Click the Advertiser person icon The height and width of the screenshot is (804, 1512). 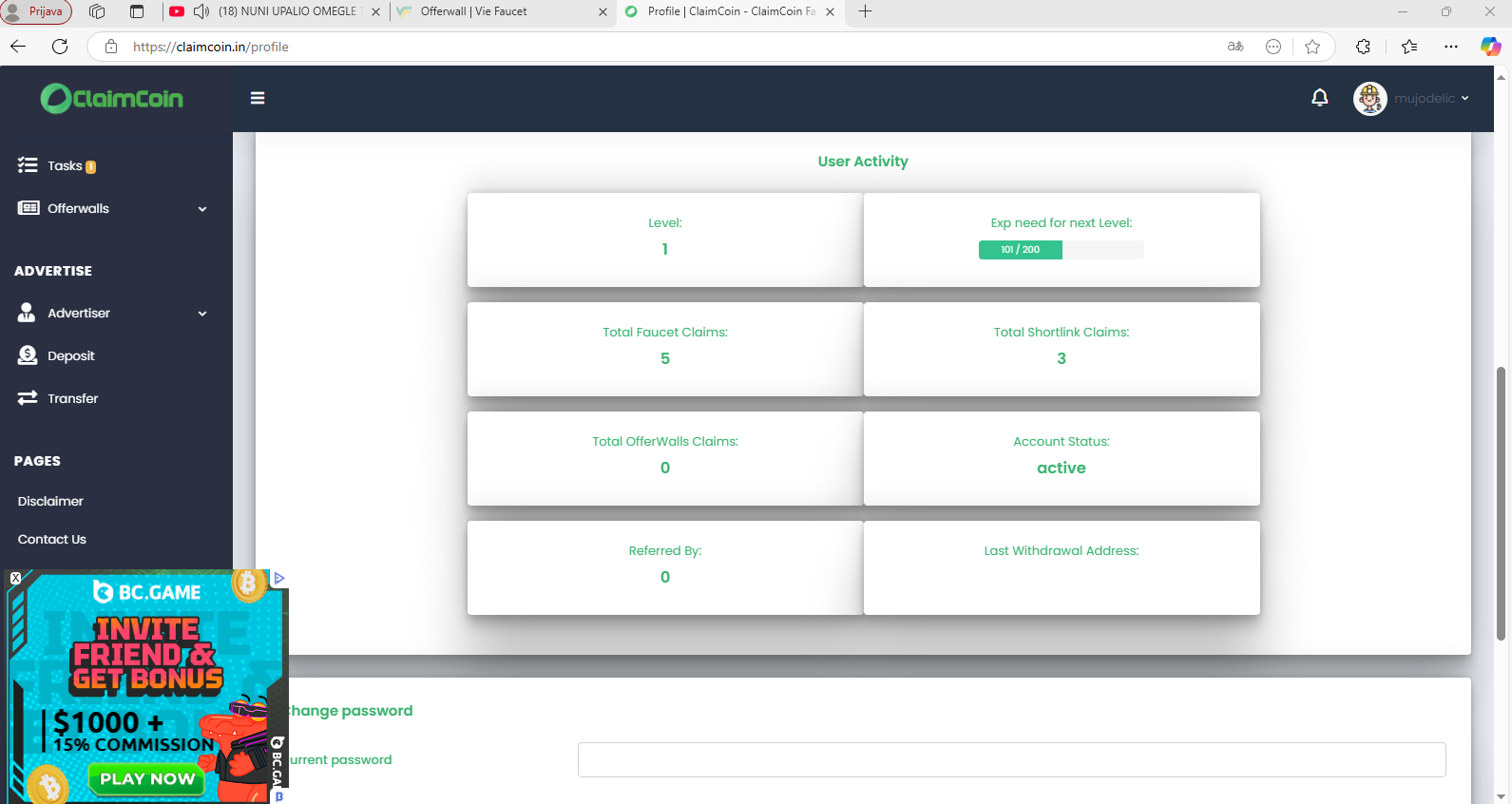[x=27, y=312]
